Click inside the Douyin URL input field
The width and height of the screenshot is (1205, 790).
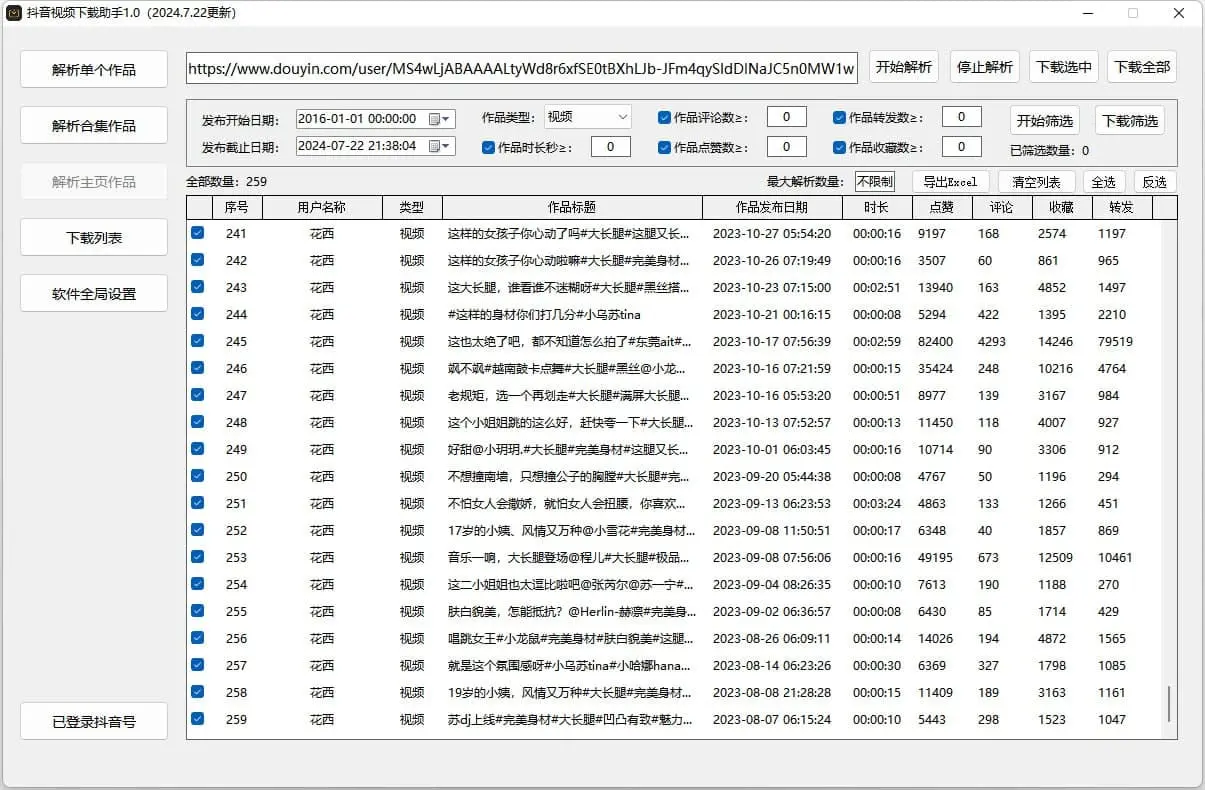(520, 67)
